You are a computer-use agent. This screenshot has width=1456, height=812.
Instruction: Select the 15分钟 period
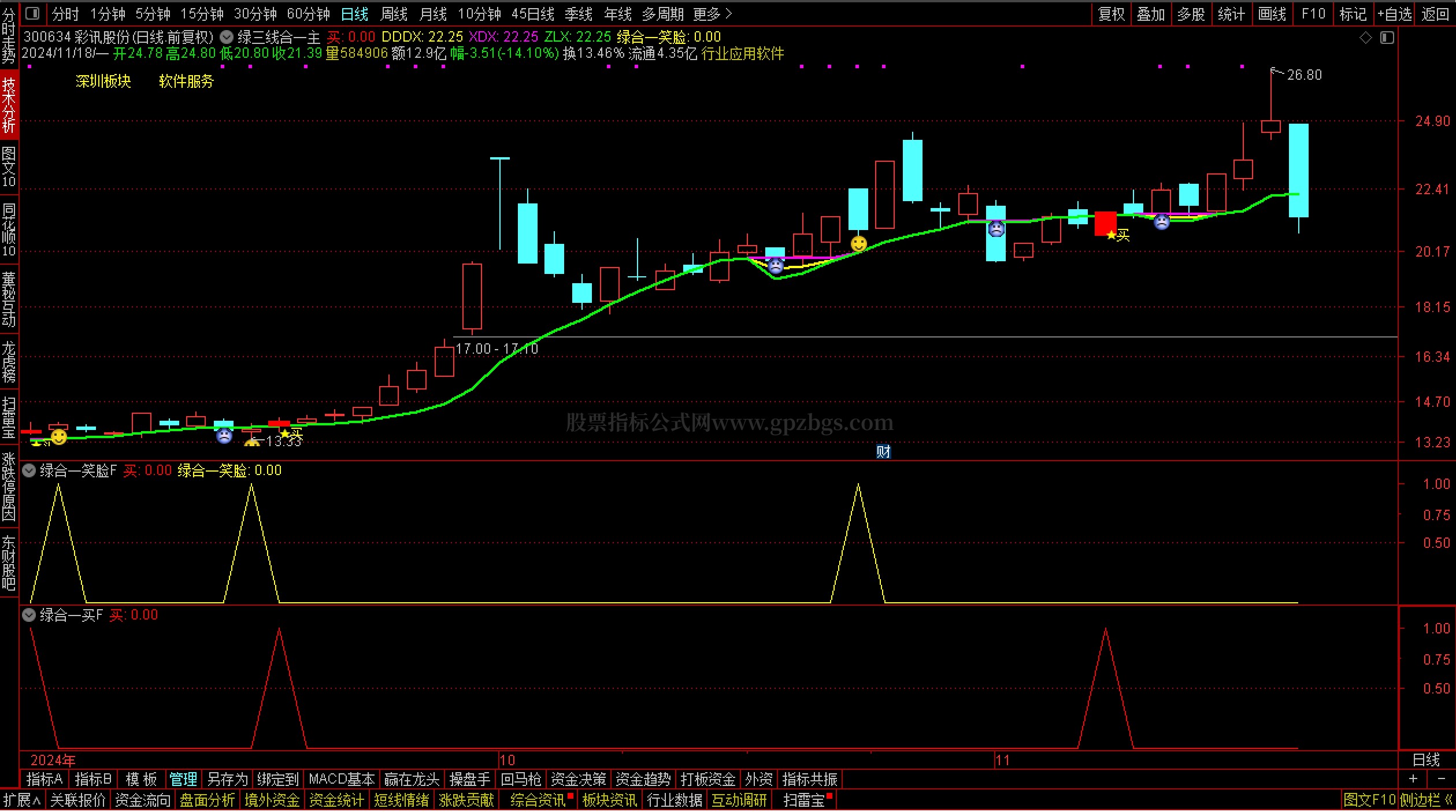pyautogui.click(x=202, y=13)
